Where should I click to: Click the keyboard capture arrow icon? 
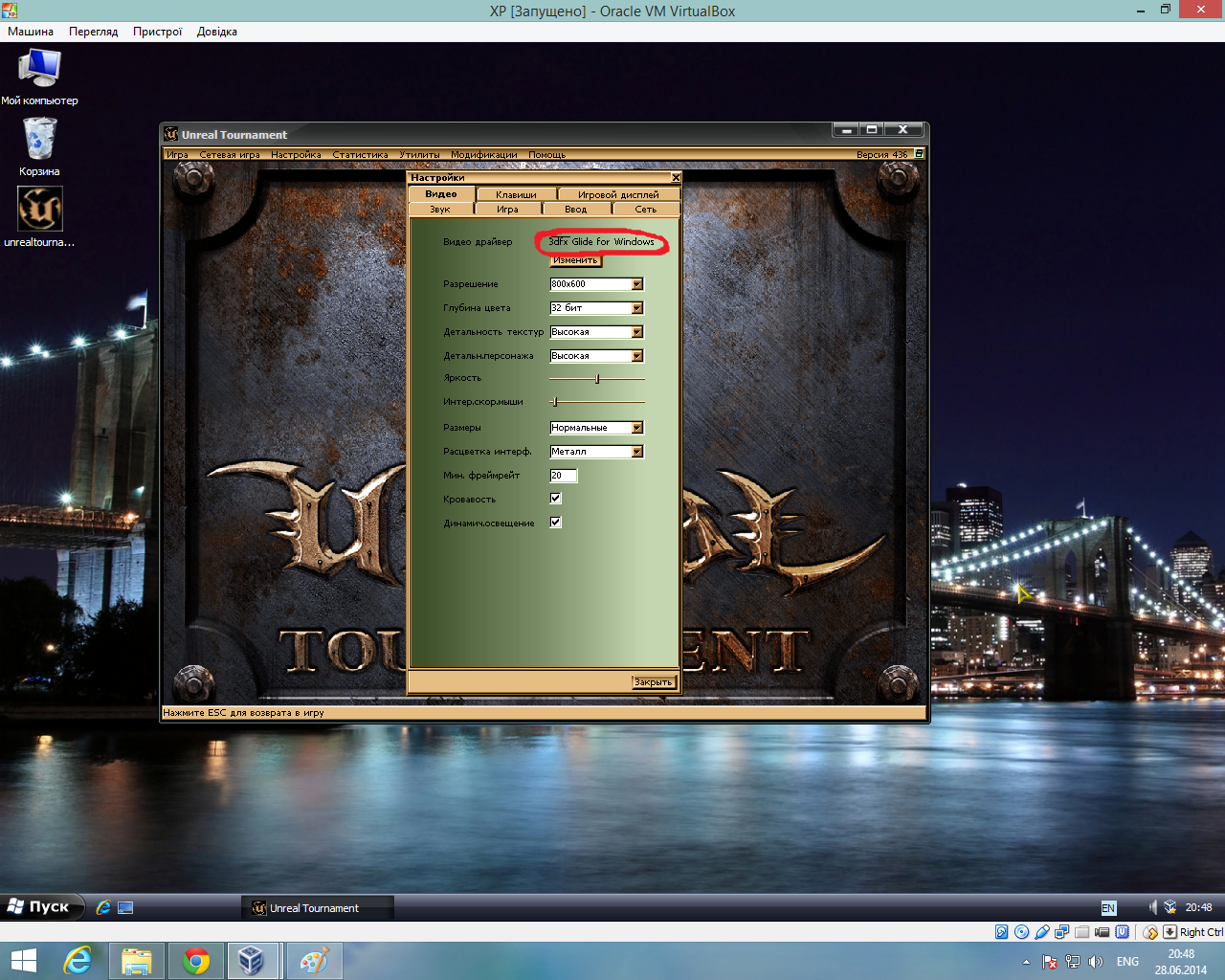point(1169,932)
